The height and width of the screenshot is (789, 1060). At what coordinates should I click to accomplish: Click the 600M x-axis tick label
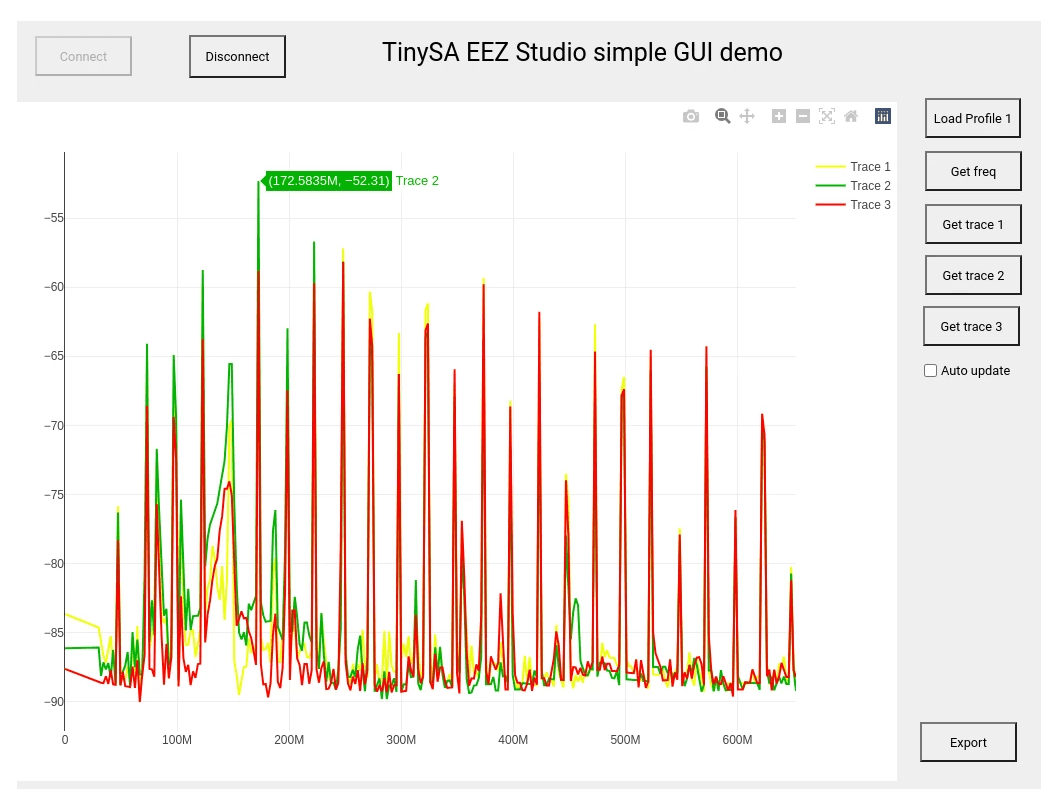pos(737,740)
